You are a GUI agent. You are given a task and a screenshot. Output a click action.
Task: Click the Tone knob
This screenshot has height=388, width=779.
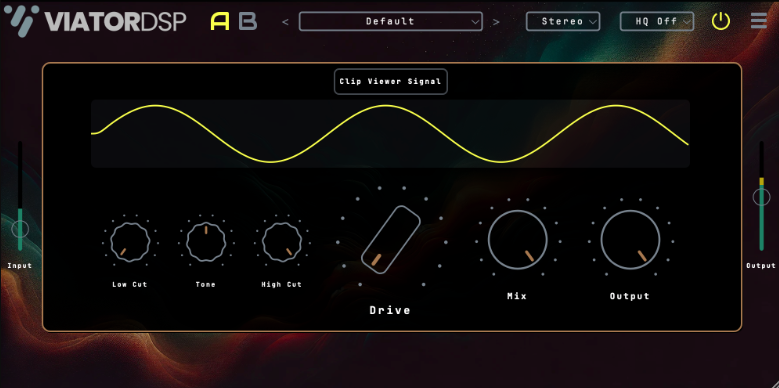click(x=206, y=242)
